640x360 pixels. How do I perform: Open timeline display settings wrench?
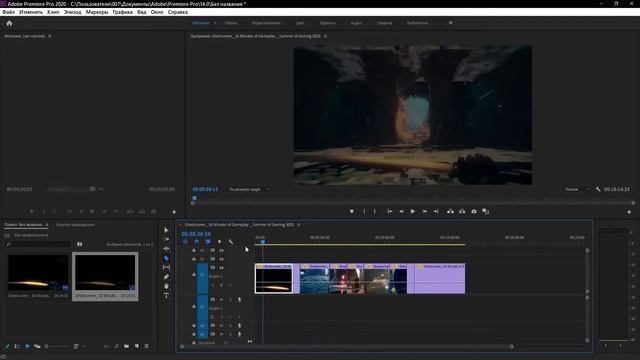pyautogui.click(x=231, y=242)
